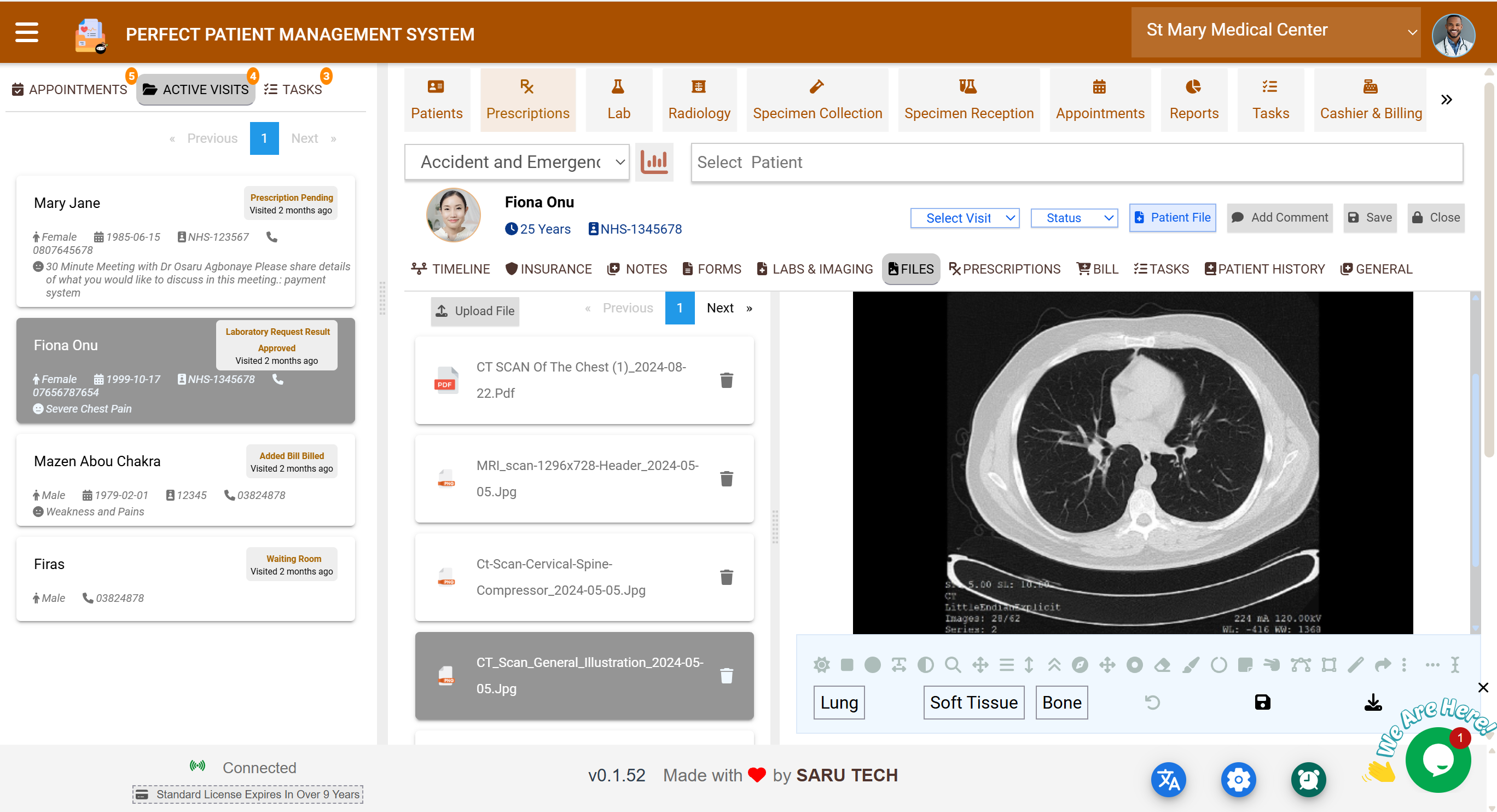The height and width of the screenshot is (812, 1497).
Task: Pick the stack lines tool in viewer
Action: pos(1007,664)
